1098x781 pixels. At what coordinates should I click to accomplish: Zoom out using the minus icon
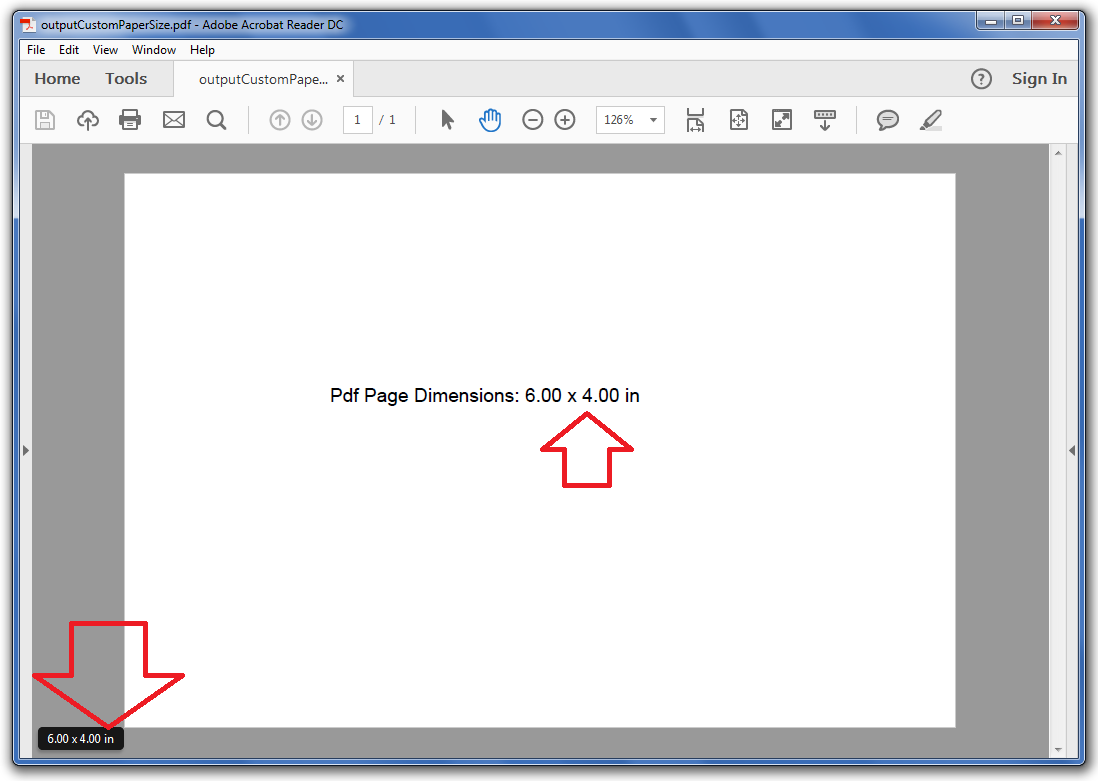tap(532, 119)
